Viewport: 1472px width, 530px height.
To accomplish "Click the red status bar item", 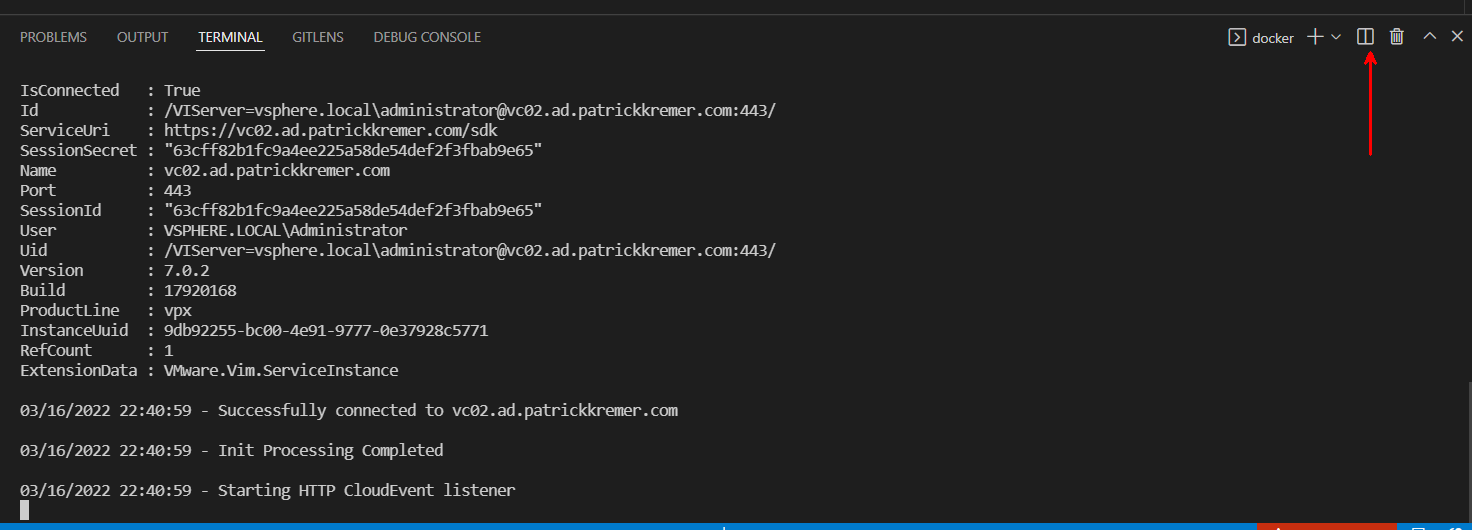I will point(1326,526).
